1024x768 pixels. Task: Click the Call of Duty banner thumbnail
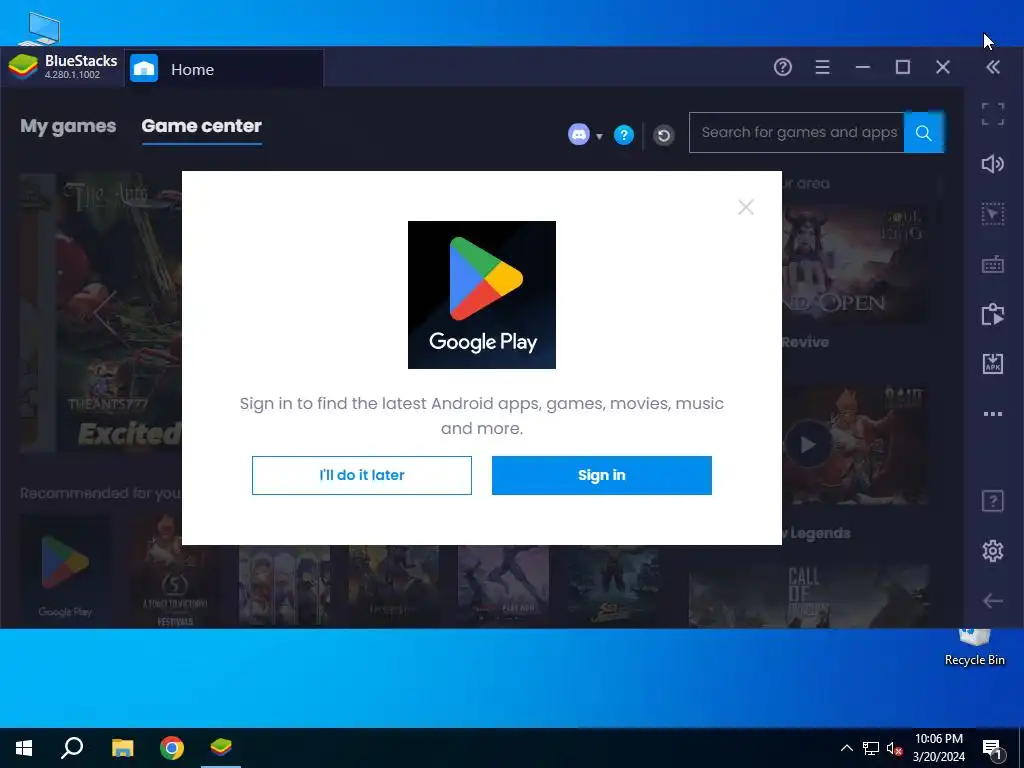tap(808, 596)
